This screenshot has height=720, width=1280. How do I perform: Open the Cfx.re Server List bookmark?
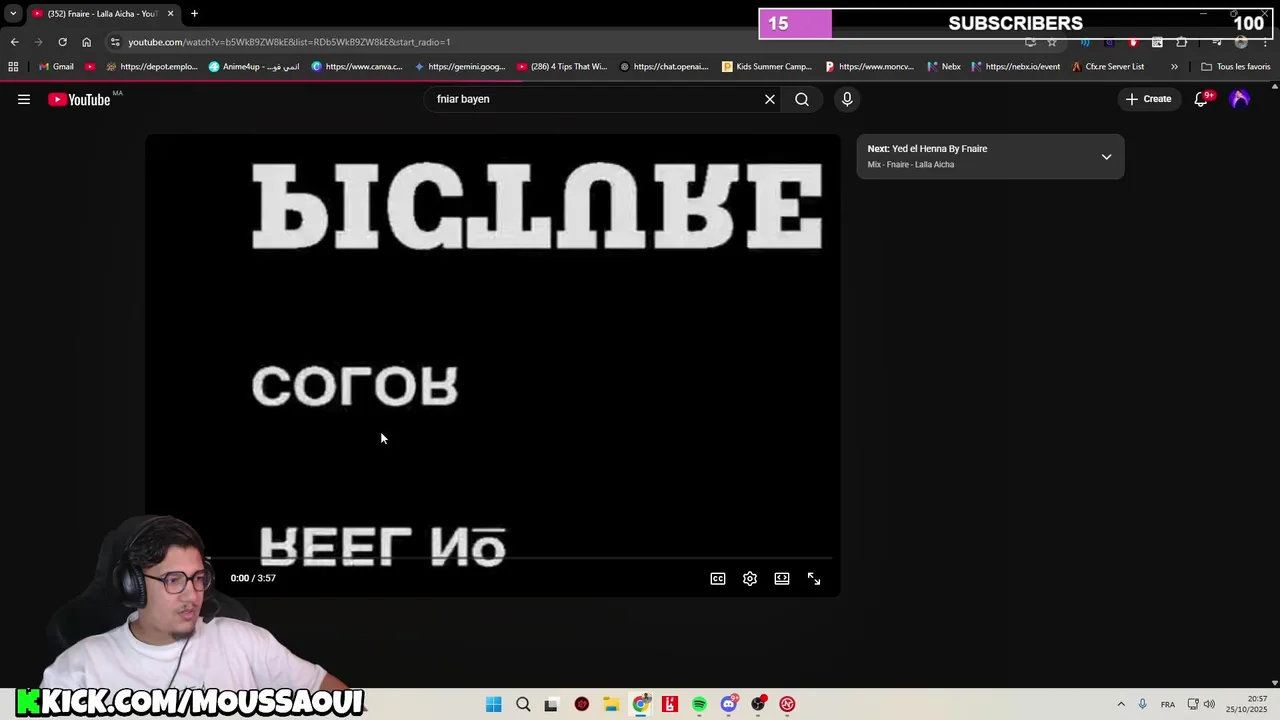[1107, 67]
